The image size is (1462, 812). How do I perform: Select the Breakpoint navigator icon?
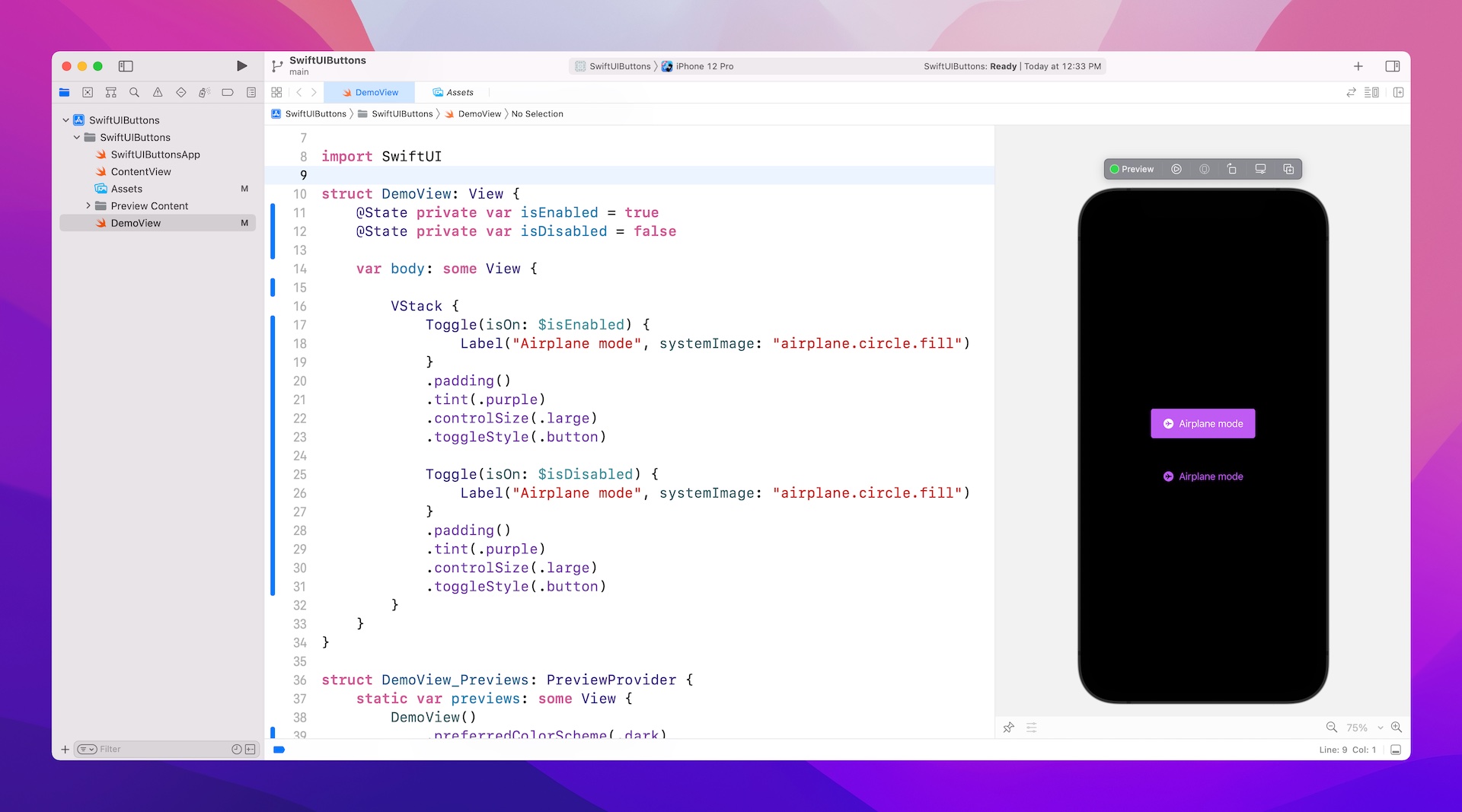coord(180,92)
